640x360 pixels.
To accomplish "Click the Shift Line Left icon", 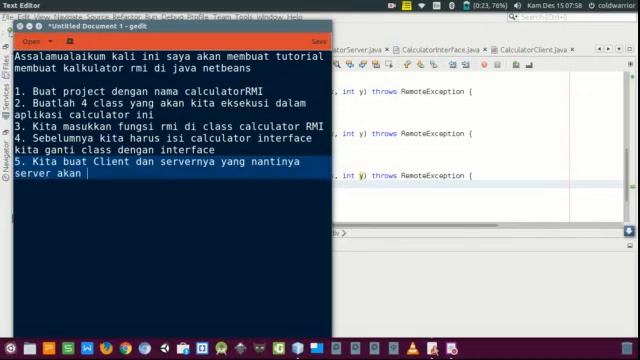I will coord(453,64).
